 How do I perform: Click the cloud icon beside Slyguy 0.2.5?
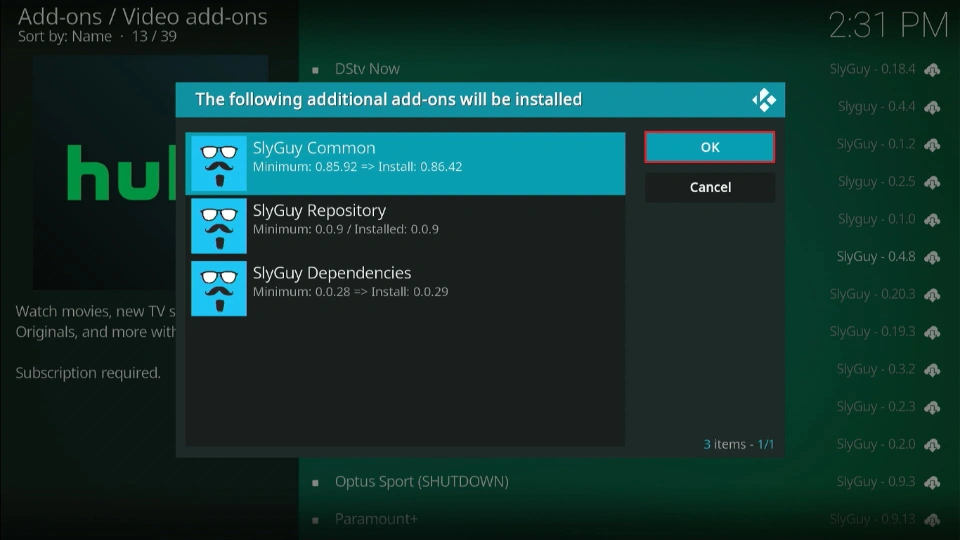pos(932,182)
